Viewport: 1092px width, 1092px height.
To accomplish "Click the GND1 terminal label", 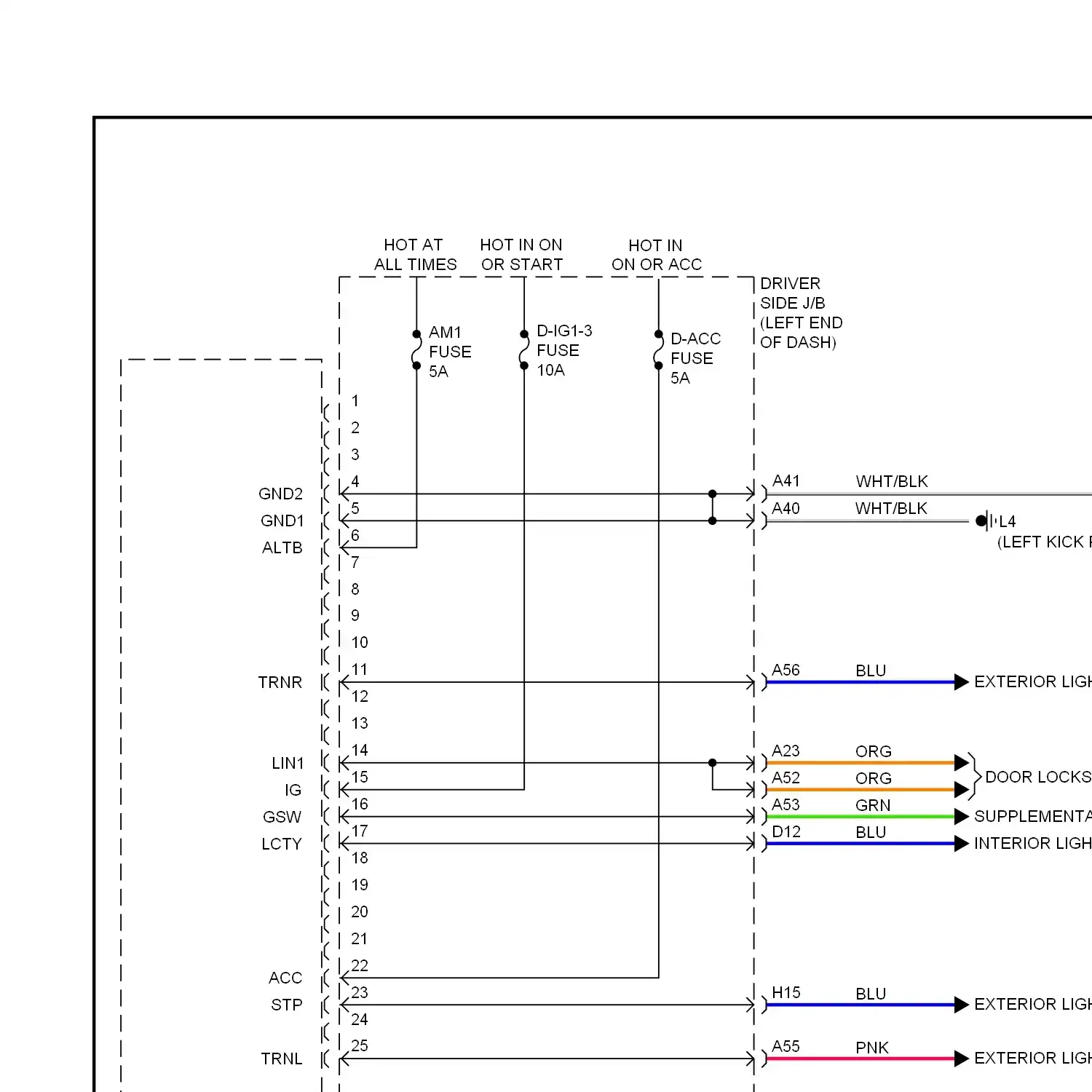I will 282,521.
